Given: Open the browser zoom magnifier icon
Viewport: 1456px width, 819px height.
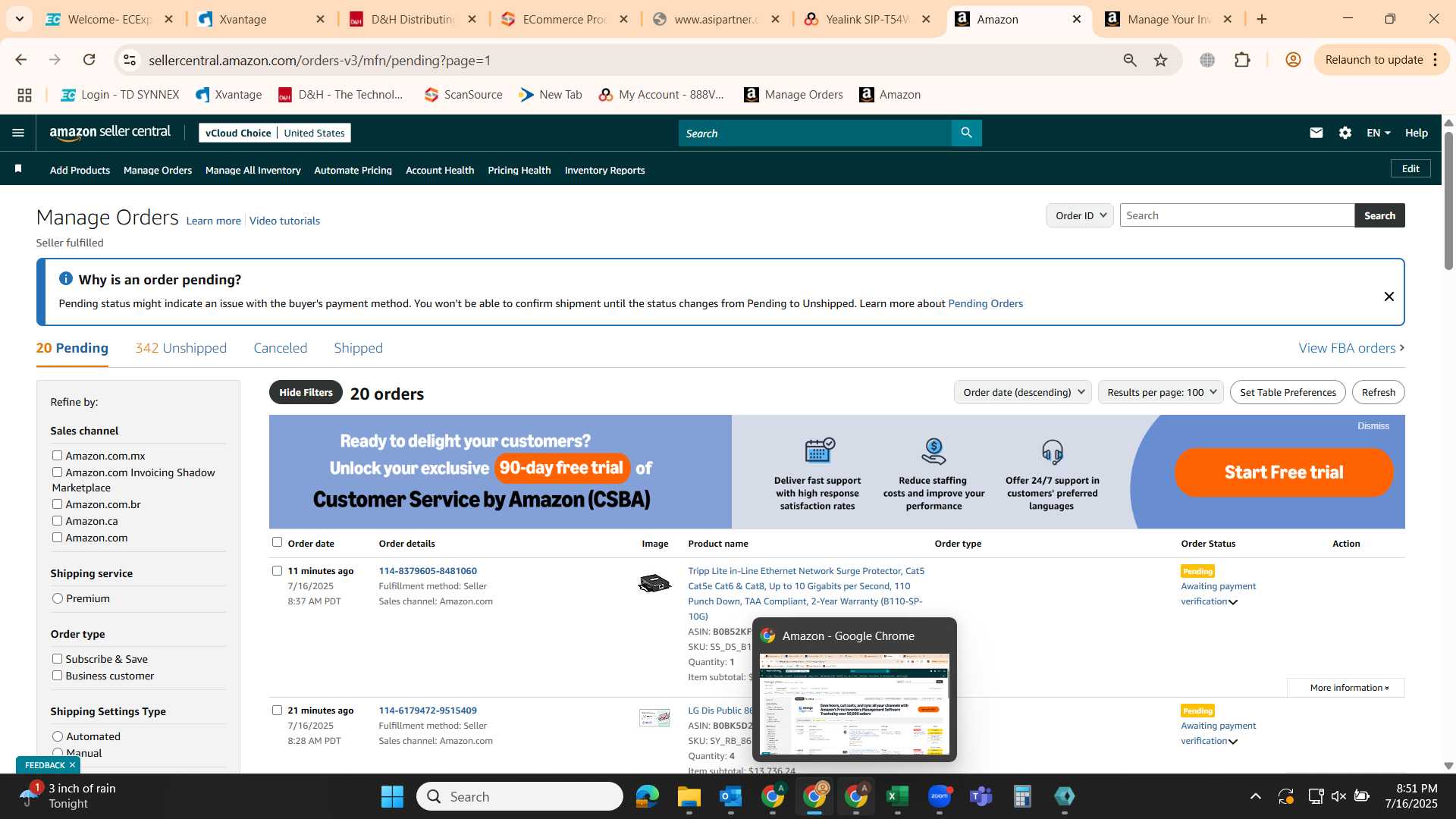Looking at the screenshot, I should point(1129,60).
